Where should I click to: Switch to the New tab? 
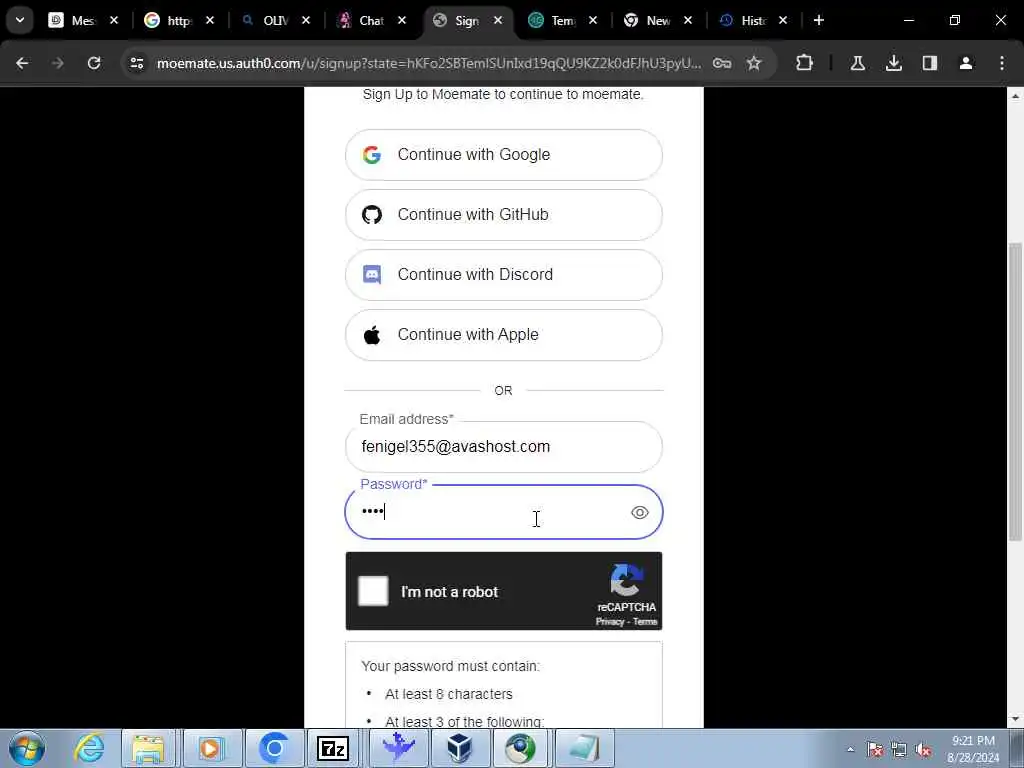(x=657, y=20)
